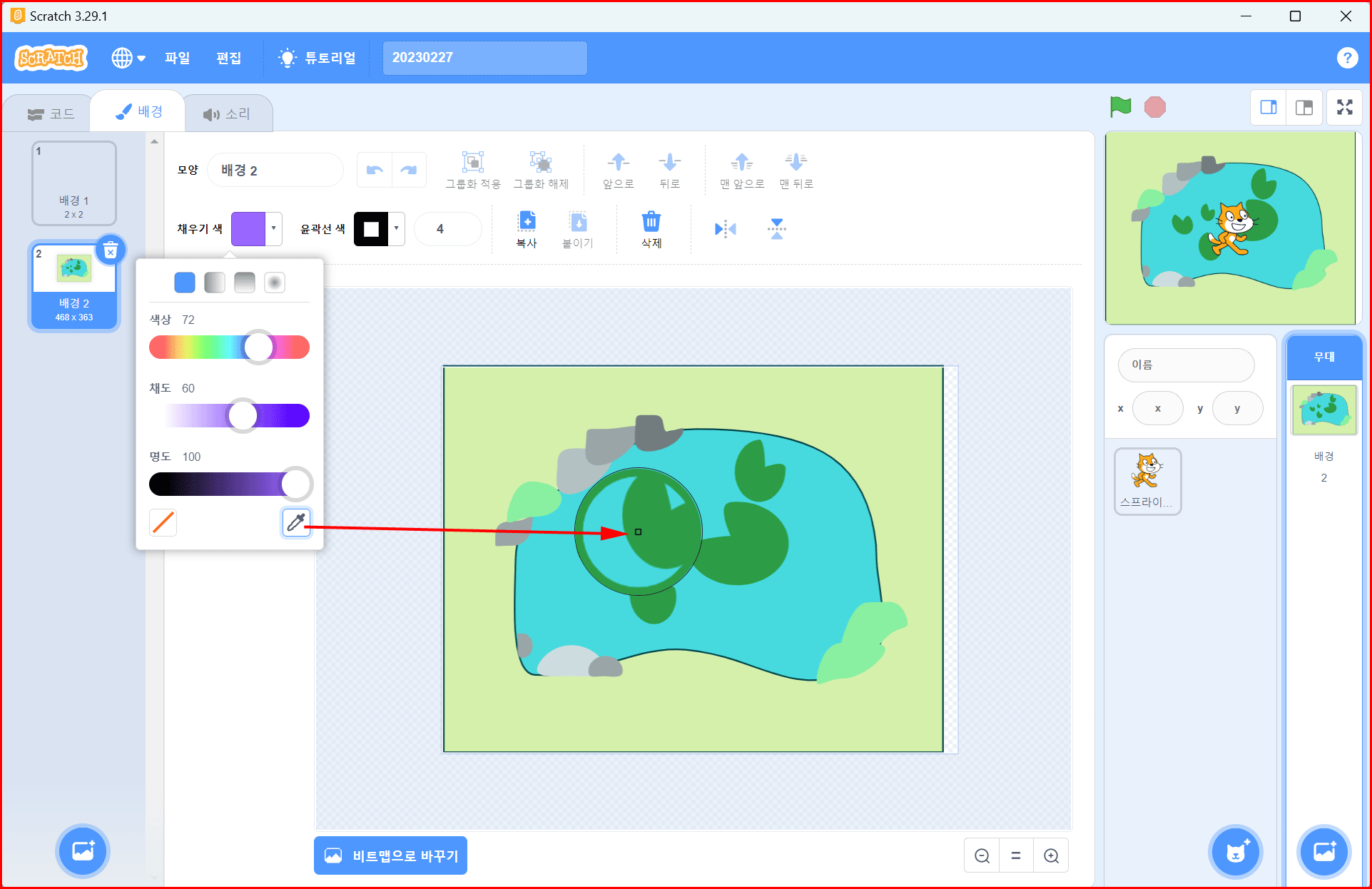The width and height of the screenshot is (1372, 889).
Task: Pick the eyedropper color picker tool
Action: [x=296, y=522]
